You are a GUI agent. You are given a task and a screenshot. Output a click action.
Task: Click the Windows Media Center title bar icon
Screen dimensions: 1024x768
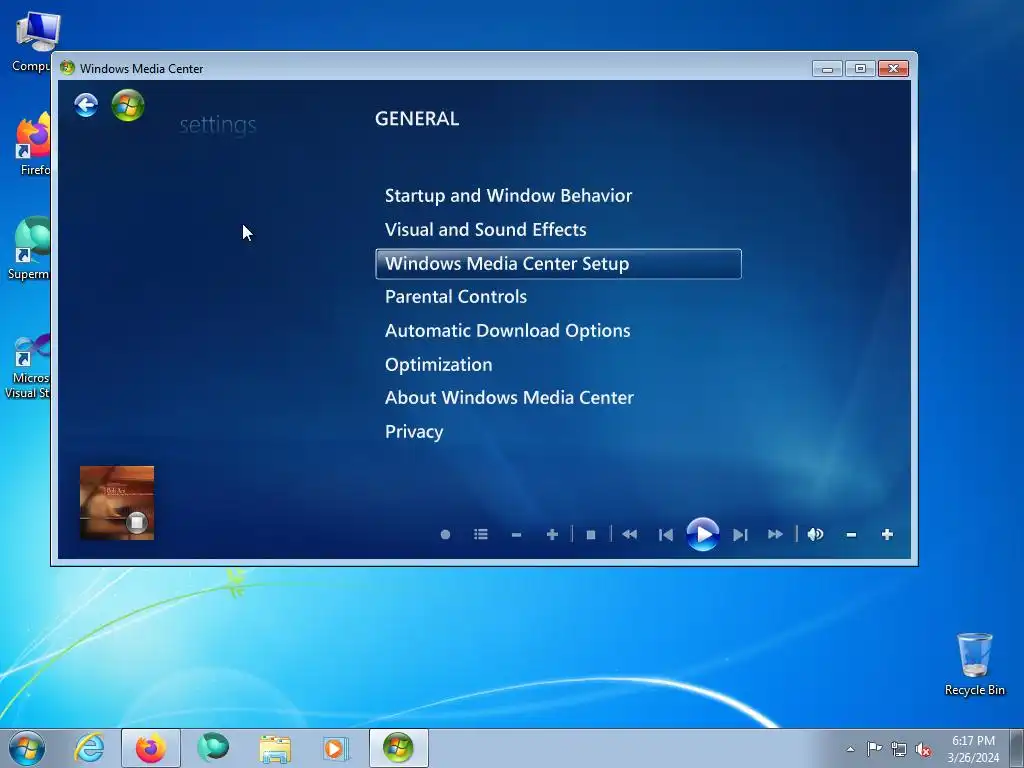pyautogui.click(x=67, y=68)
